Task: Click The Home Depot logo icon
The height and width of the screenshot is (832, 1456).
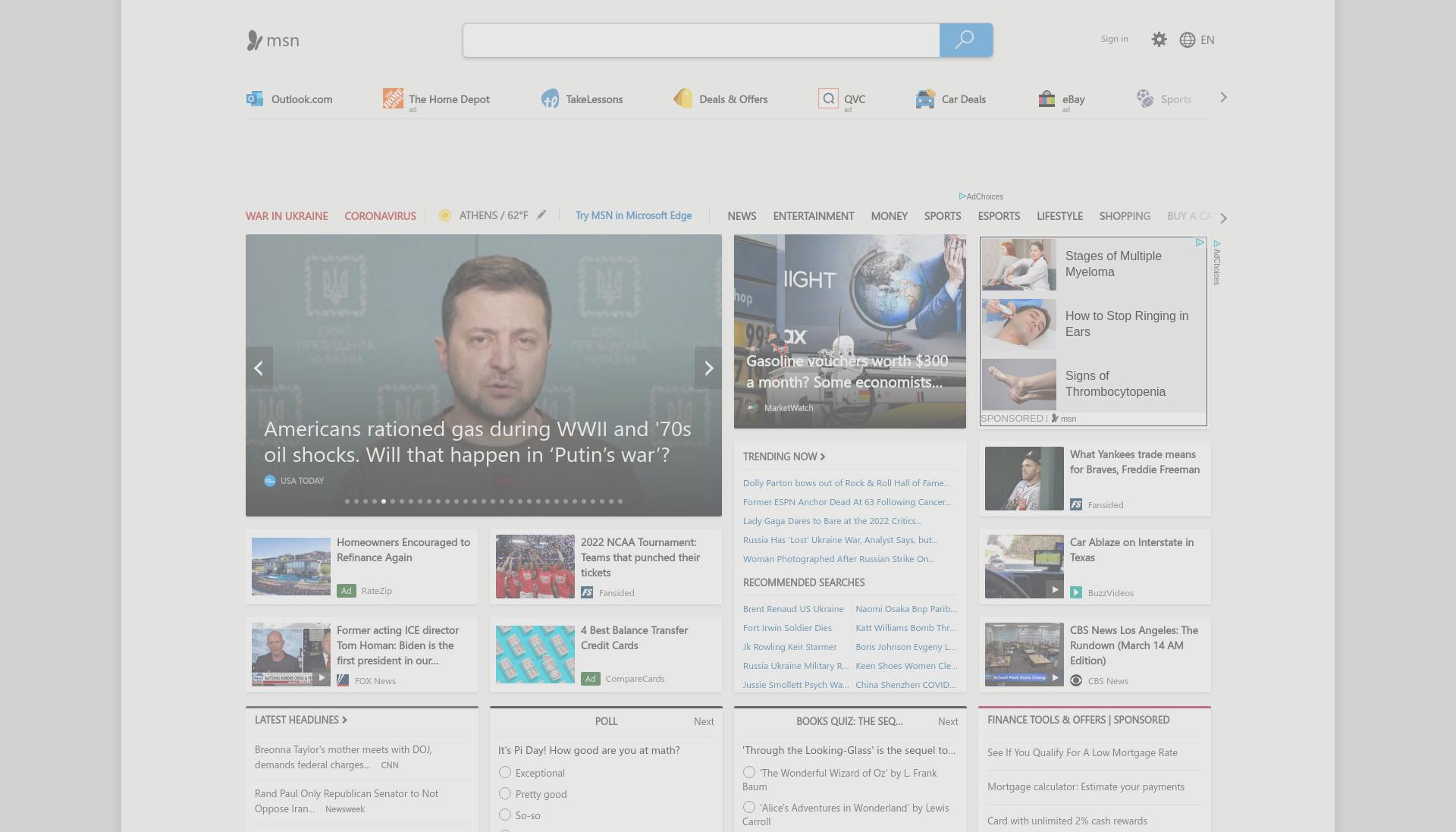Action: pyautogui.click(x=393, y=98)
